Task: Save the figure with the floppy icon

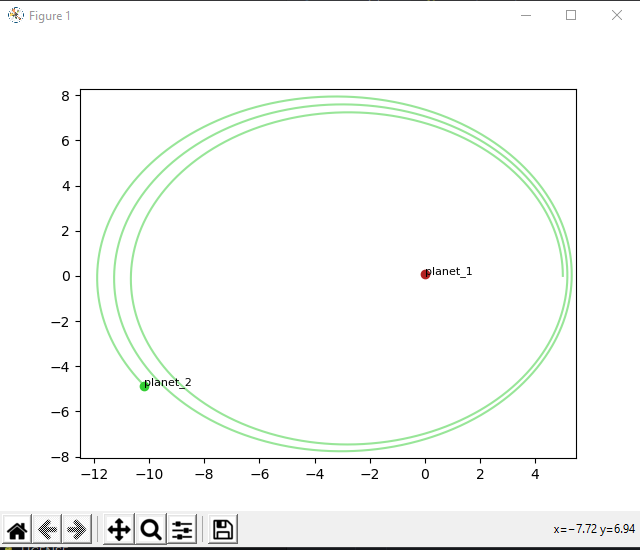Action: tap(223, 530)
